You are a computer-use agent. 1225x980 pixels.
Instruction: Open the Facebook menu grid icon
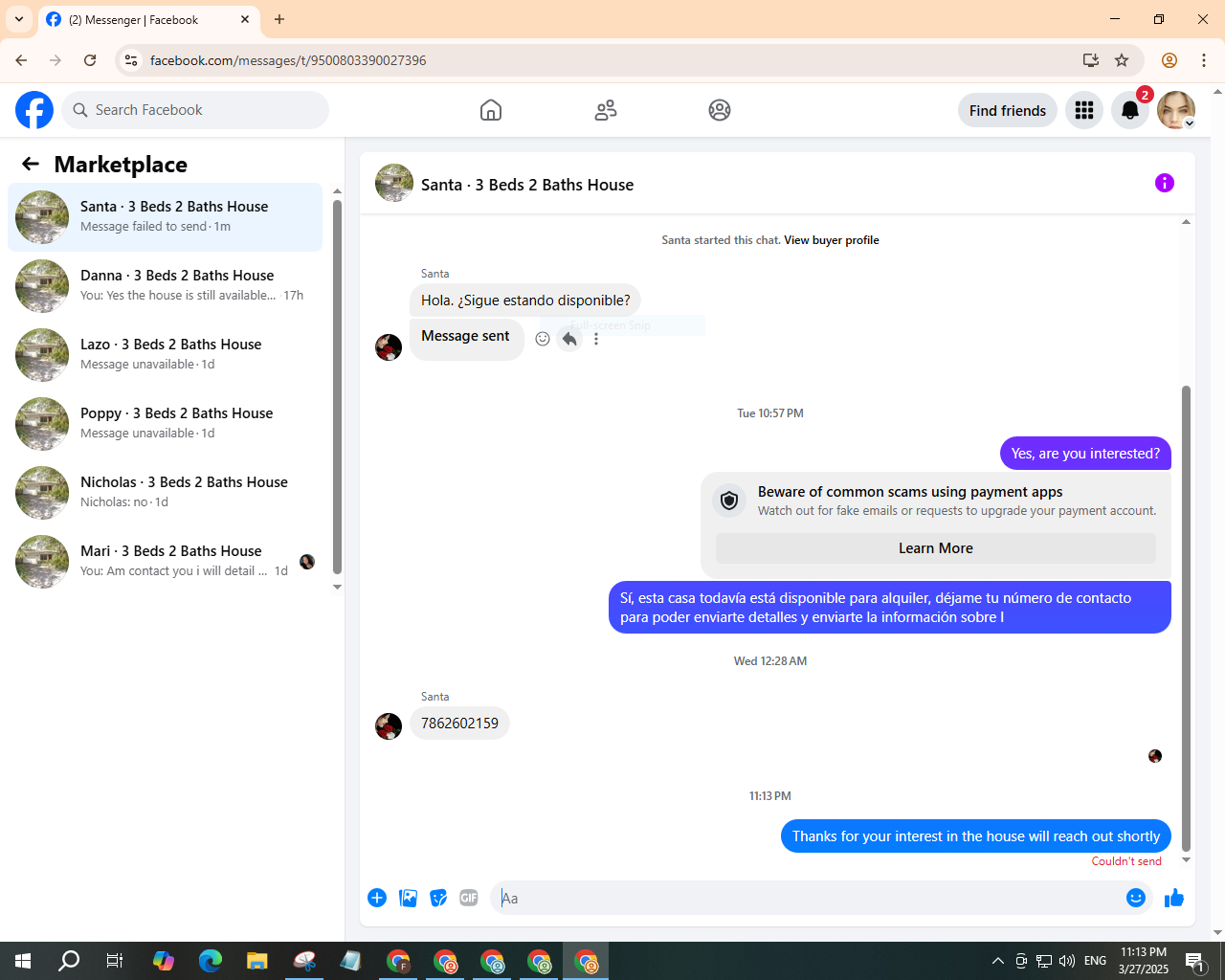(x=1084, y=110)
